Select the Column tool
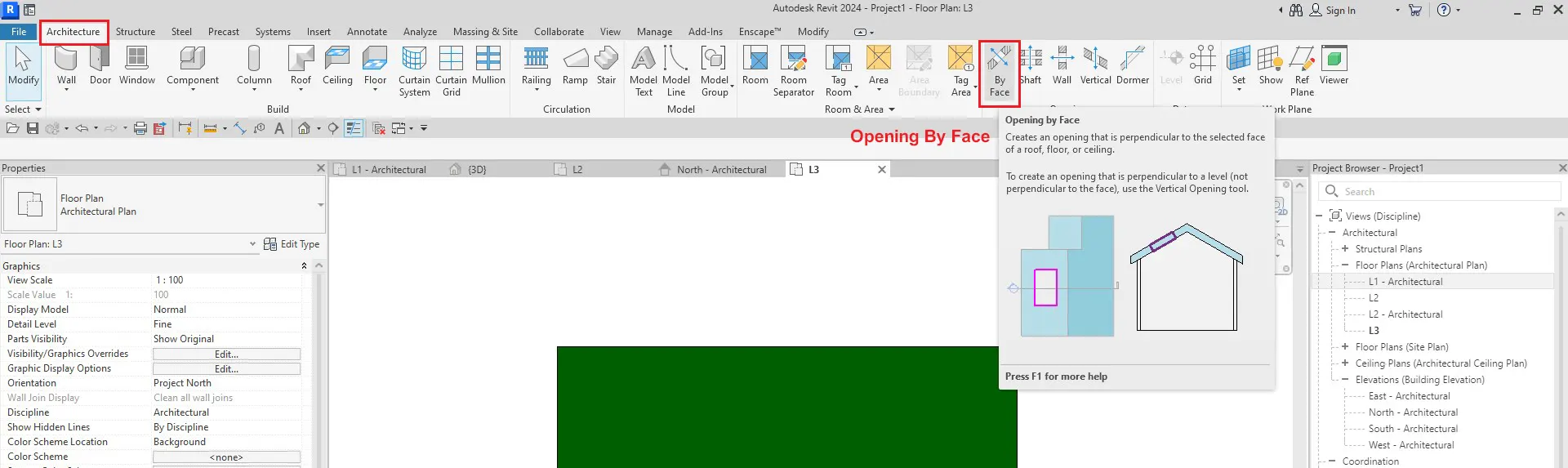 point(254,67)
